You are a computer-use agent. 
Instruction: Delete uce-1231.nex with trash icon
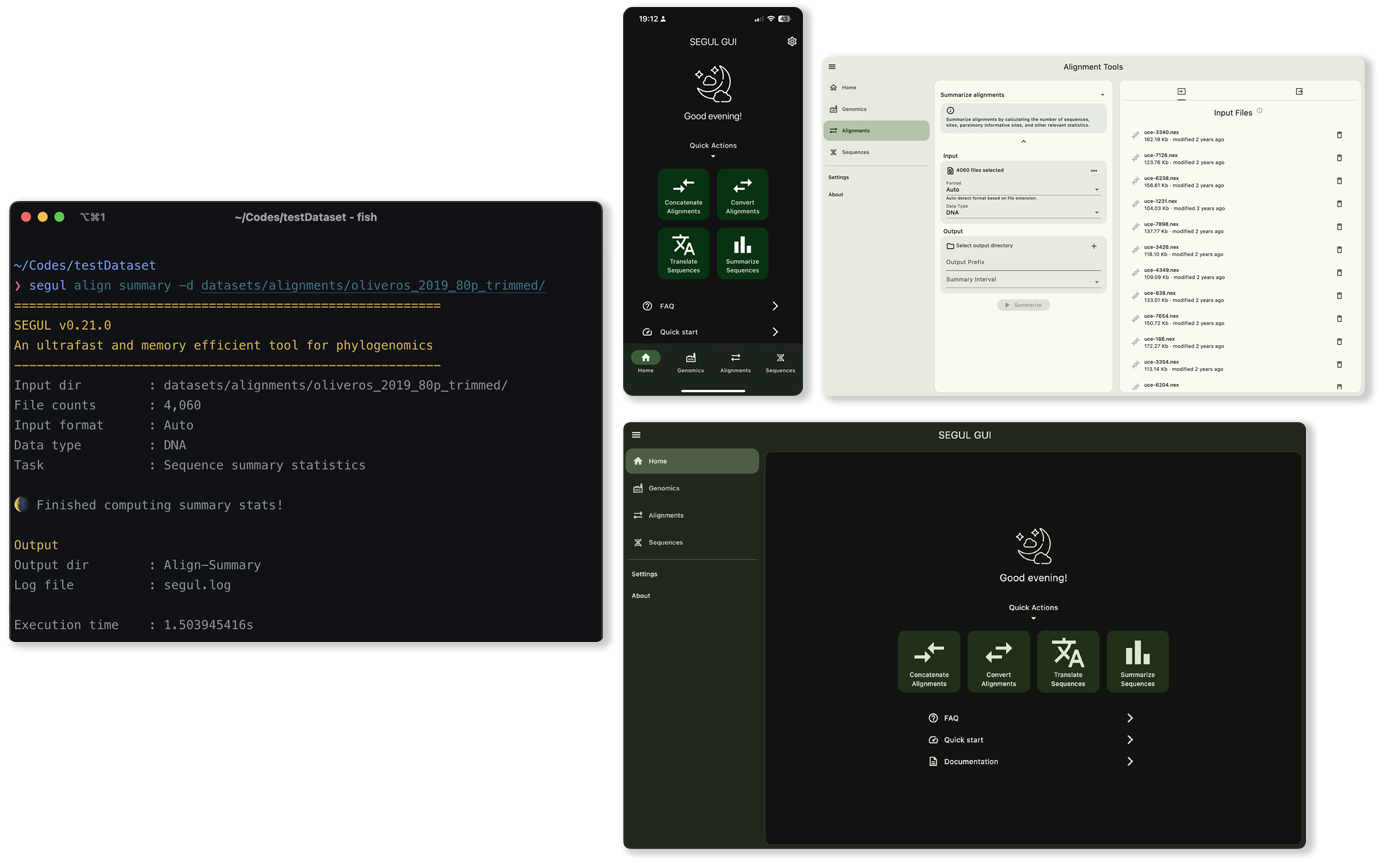(x=1340, y=204)
